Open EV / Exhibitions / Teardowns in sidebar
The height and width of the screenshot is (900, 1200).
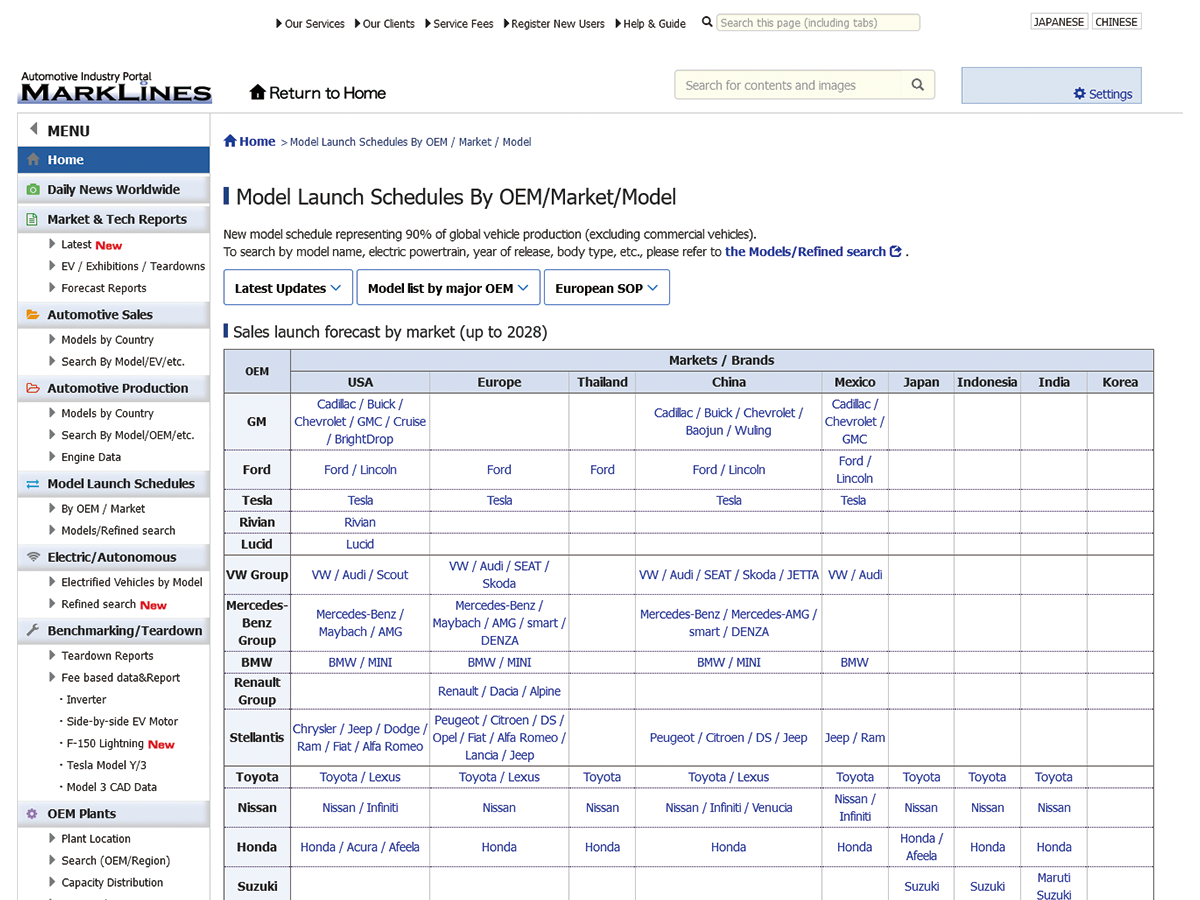(133, 266)
